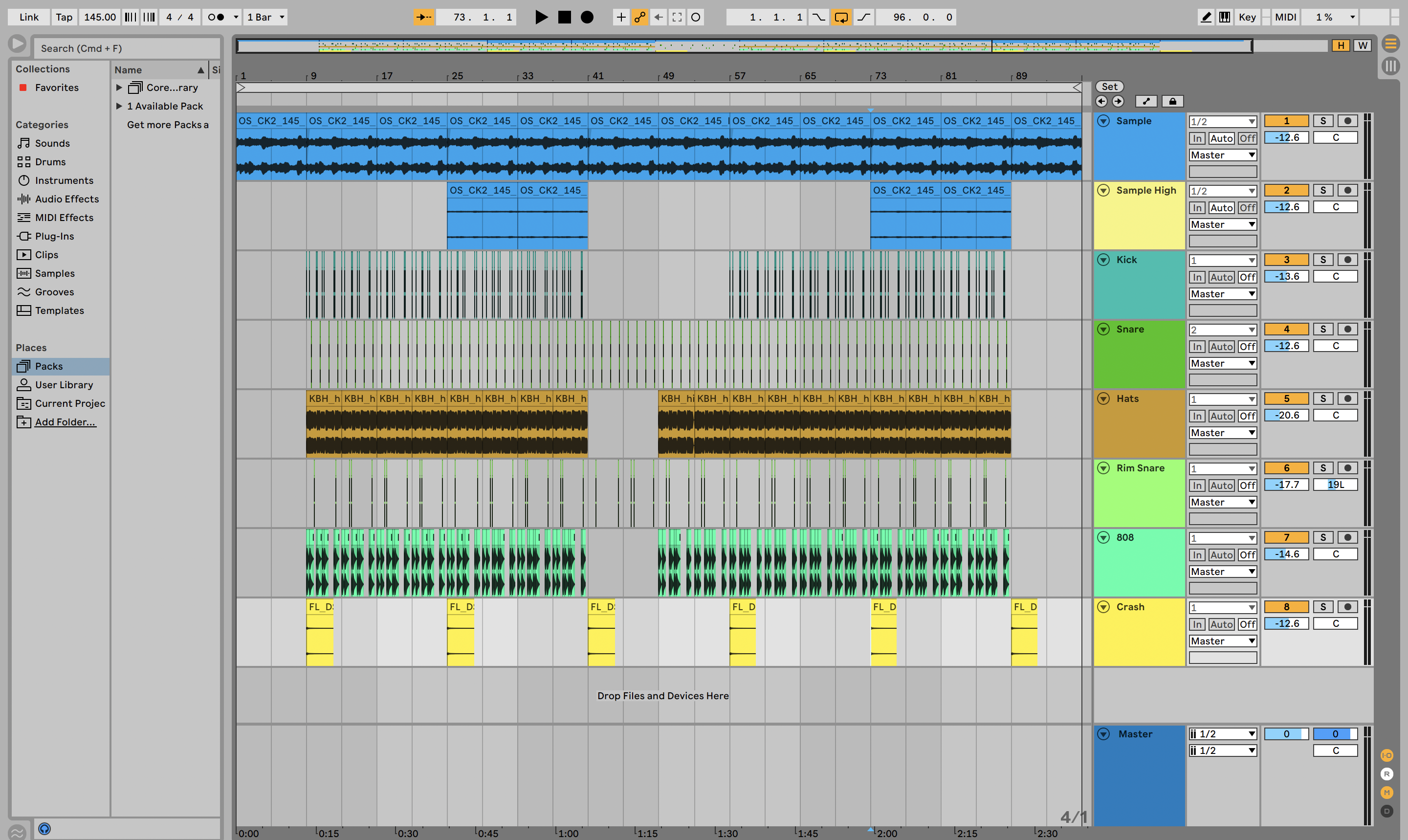Open the Plug-Ins category

[x=54, y=236]
